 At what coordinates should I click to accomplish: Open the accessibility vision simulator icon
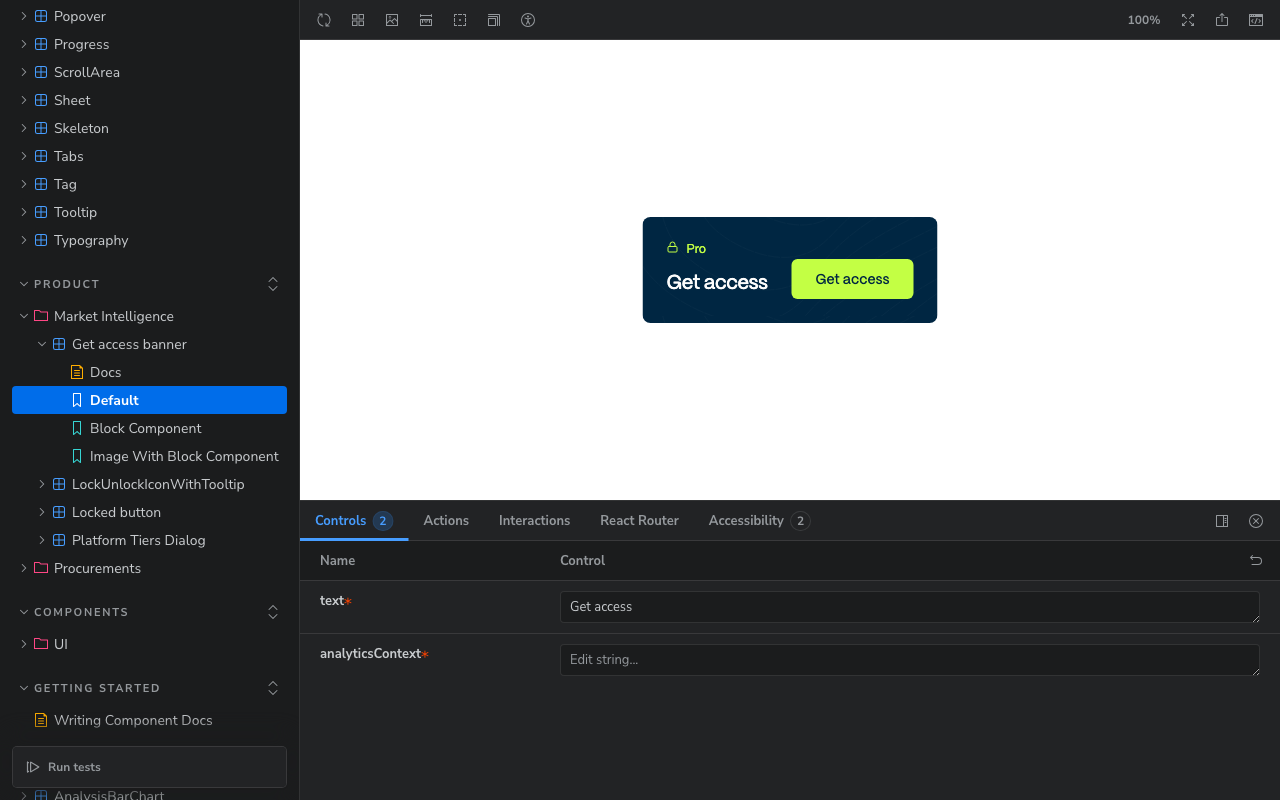coord(528,20)
